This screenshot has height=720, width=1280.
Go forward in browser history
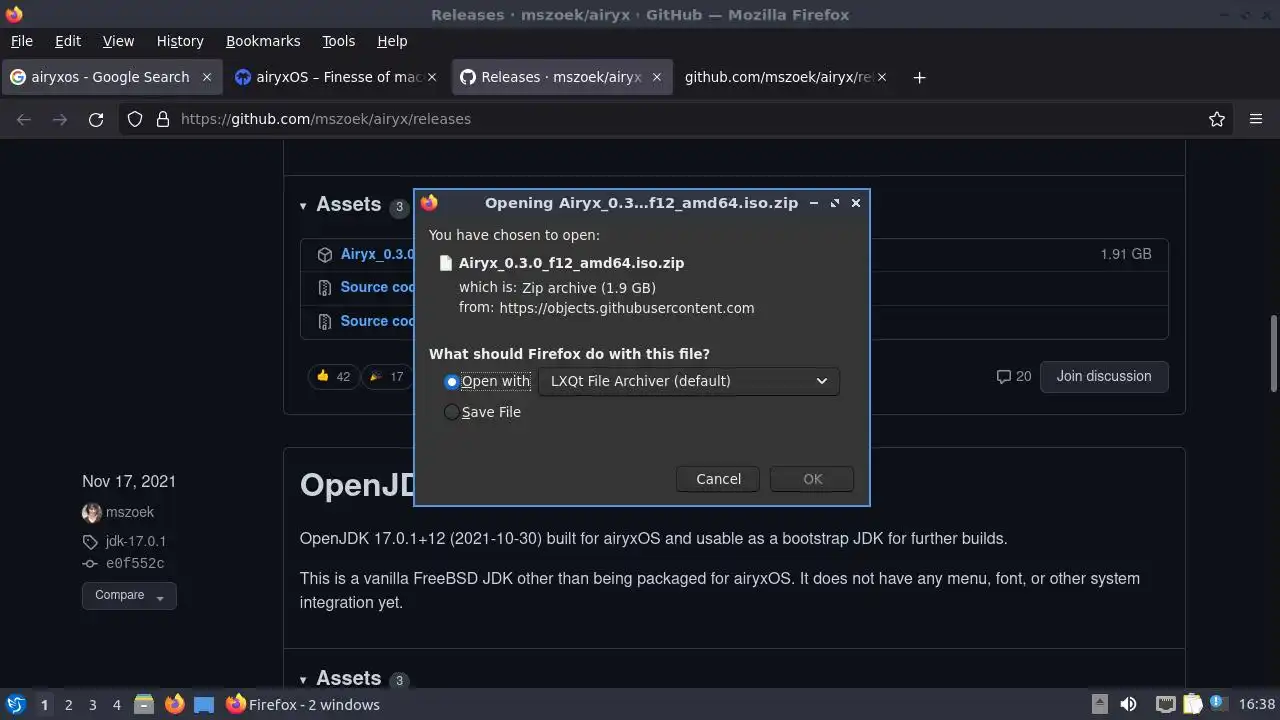60,119
